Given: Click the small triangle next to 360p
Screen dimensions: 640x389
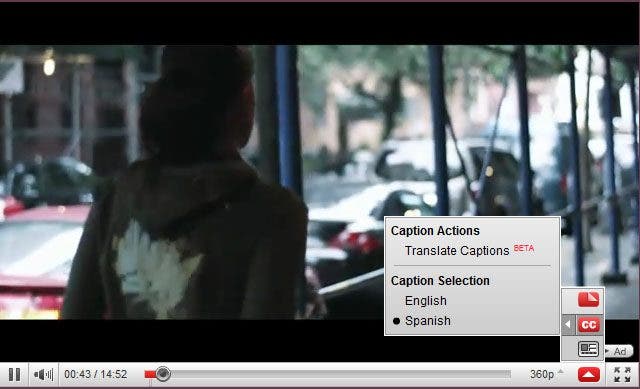Looking at the screenshot, I should 560,371.
